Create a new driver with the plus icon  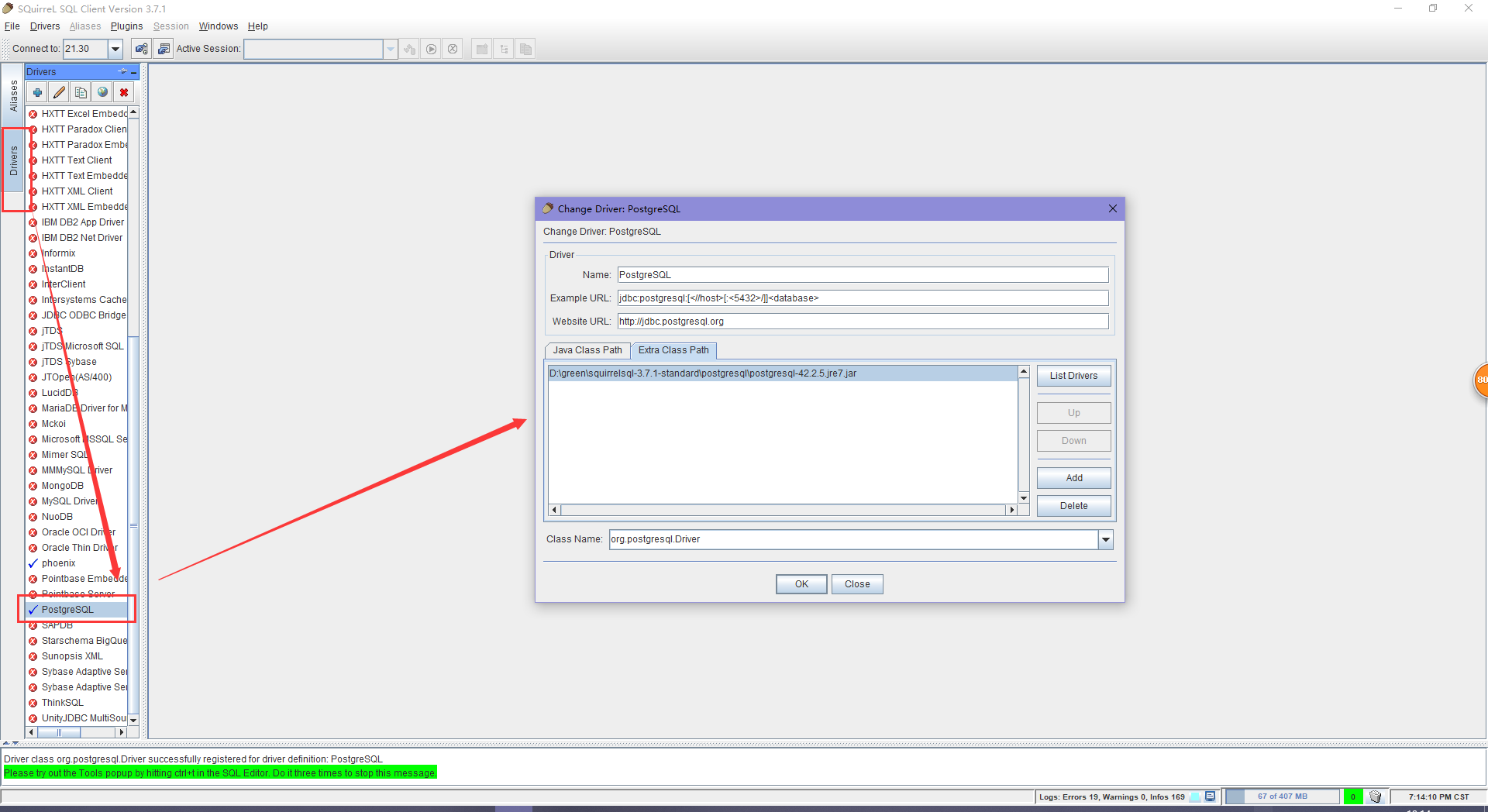pyautogui.click(x=36, y=91)
